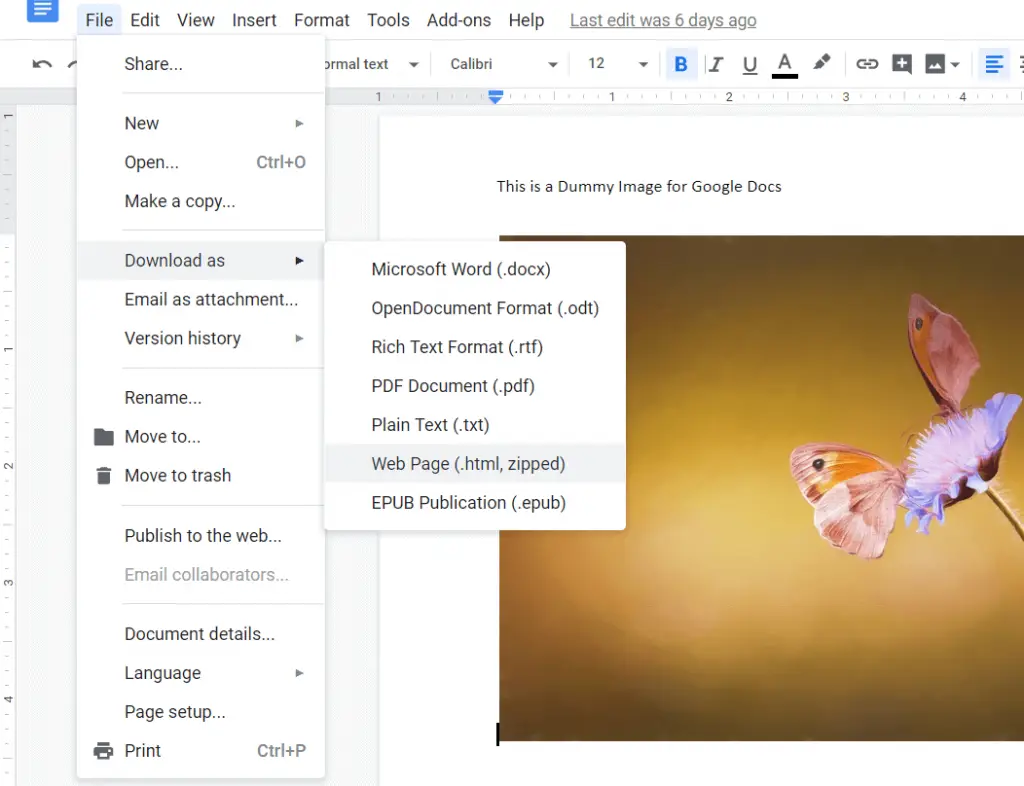Choose PDF Document (.pdf) download
The width and height of the screenshot is (1024, 786).
pyautogui.click(x=452, y=386)
